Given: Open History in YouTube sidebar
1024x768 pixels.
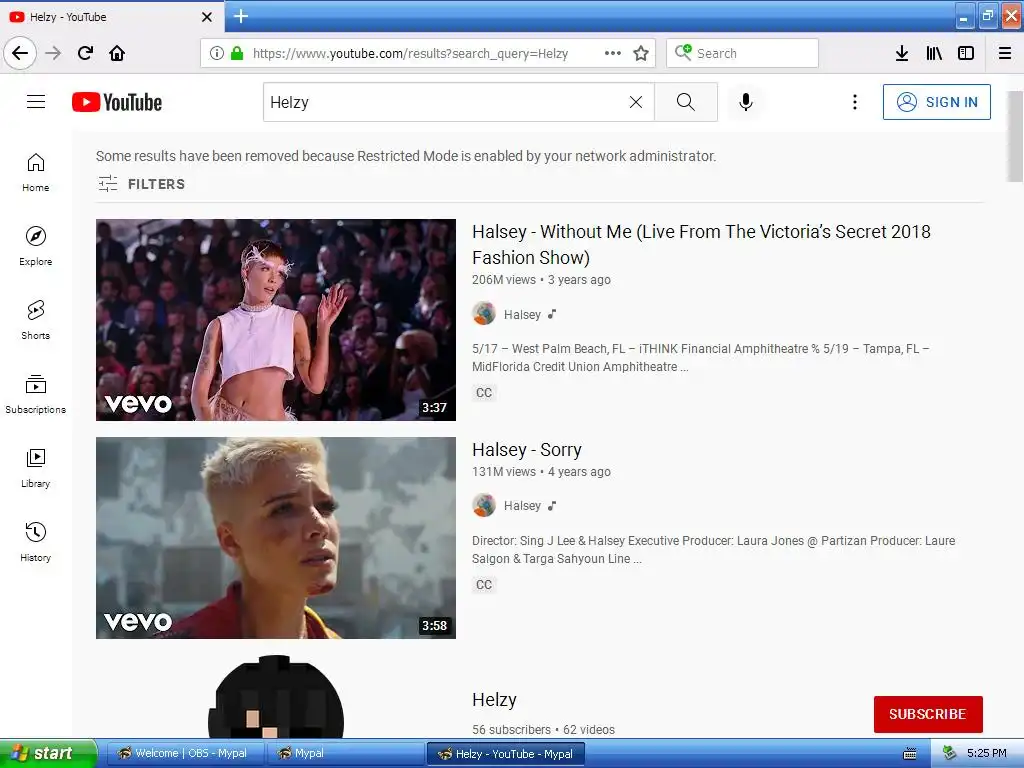Looking at the screenshot, I should click(36, 542).
